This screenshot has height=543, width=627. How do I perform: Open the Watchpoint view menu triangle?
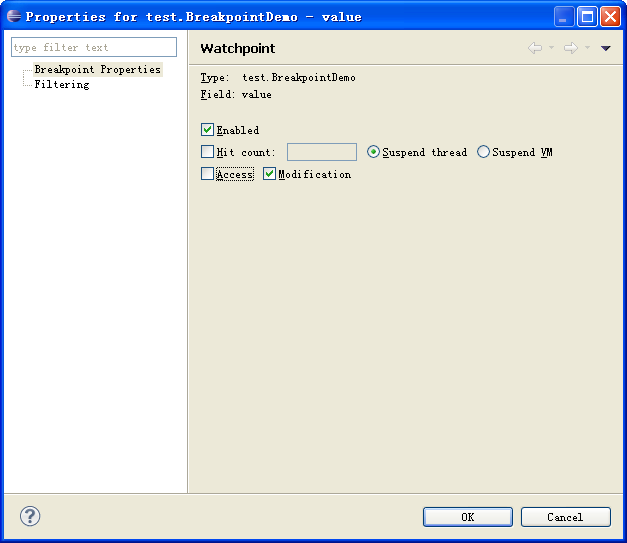click(x=605, y=48)
